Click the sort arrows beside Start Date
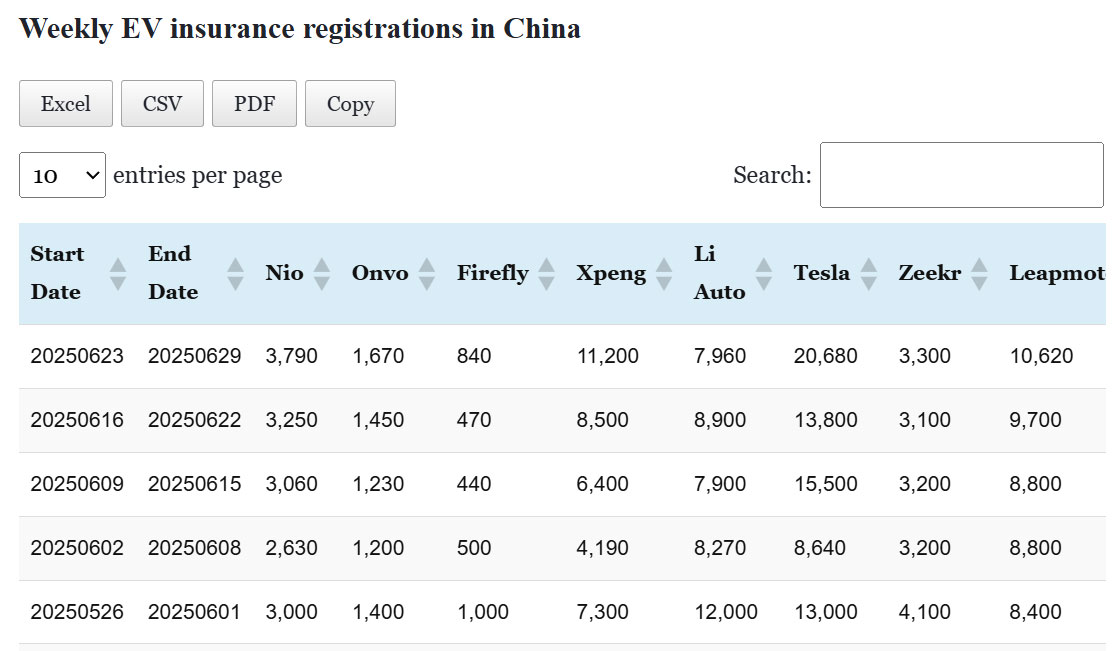The width and height of the screenshot is (1113, 651). pyautogui.click(x=118, y=274)
